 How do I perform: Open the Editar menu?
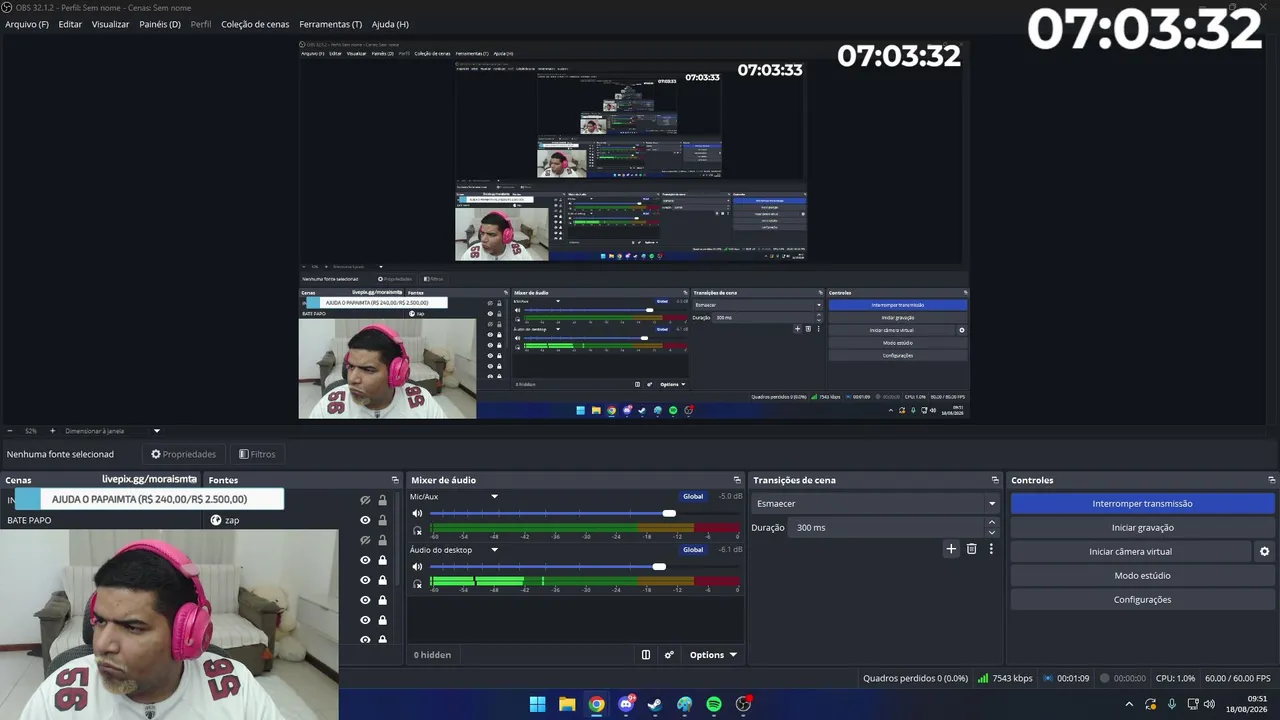coord(70,24)
